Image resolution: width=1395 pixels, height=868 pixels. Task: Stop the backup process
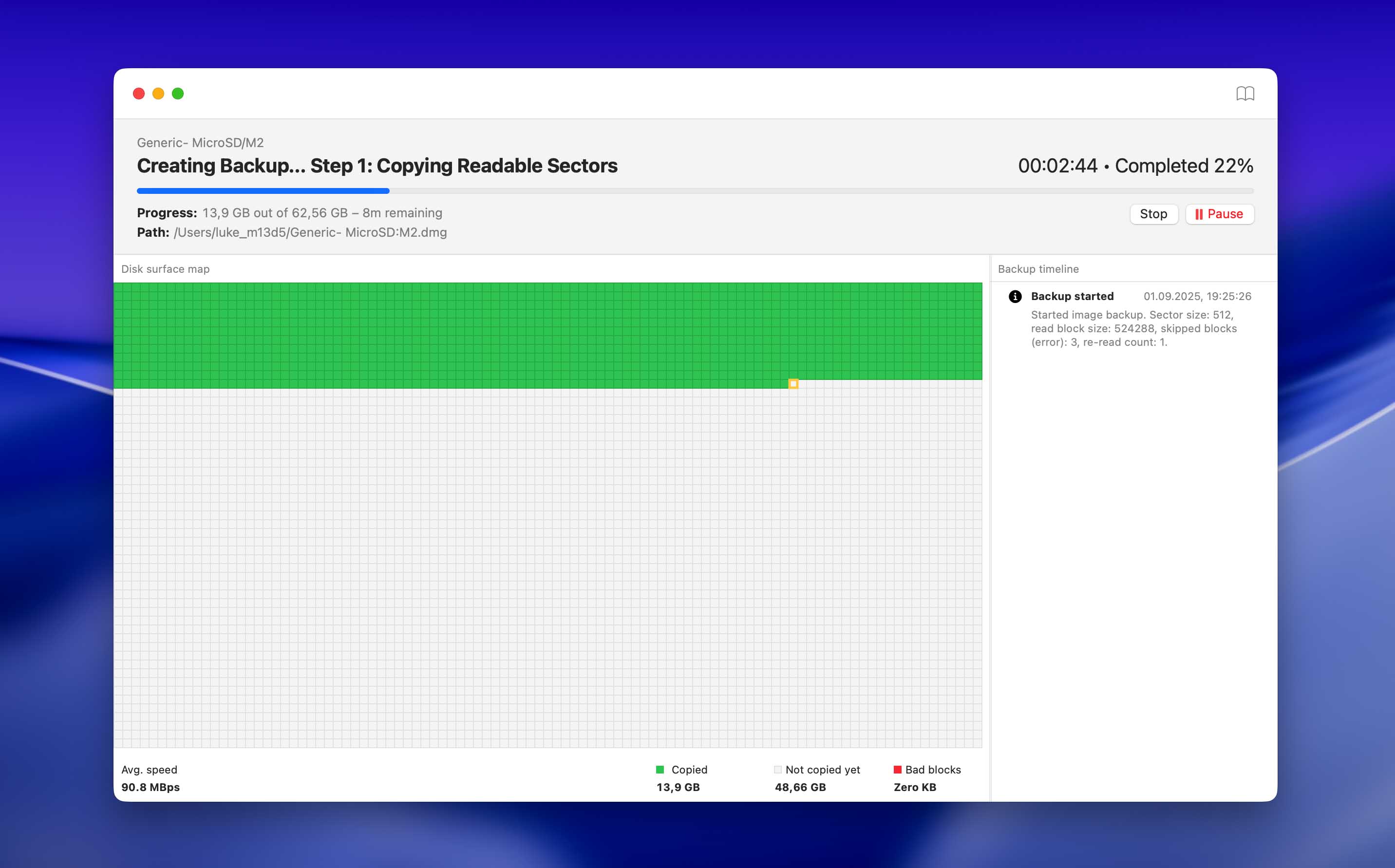click(x=1153, y=214)
